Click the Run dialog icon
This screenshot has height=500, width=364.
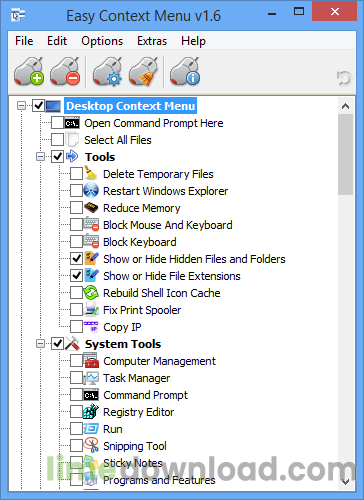click(91, 429)
